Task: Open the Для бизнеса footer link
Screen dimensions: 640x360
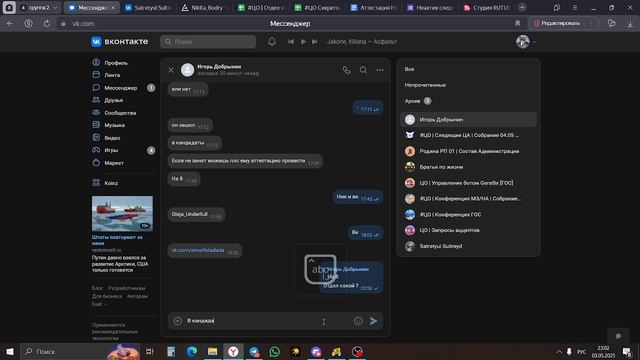Action: pos(107,296)
